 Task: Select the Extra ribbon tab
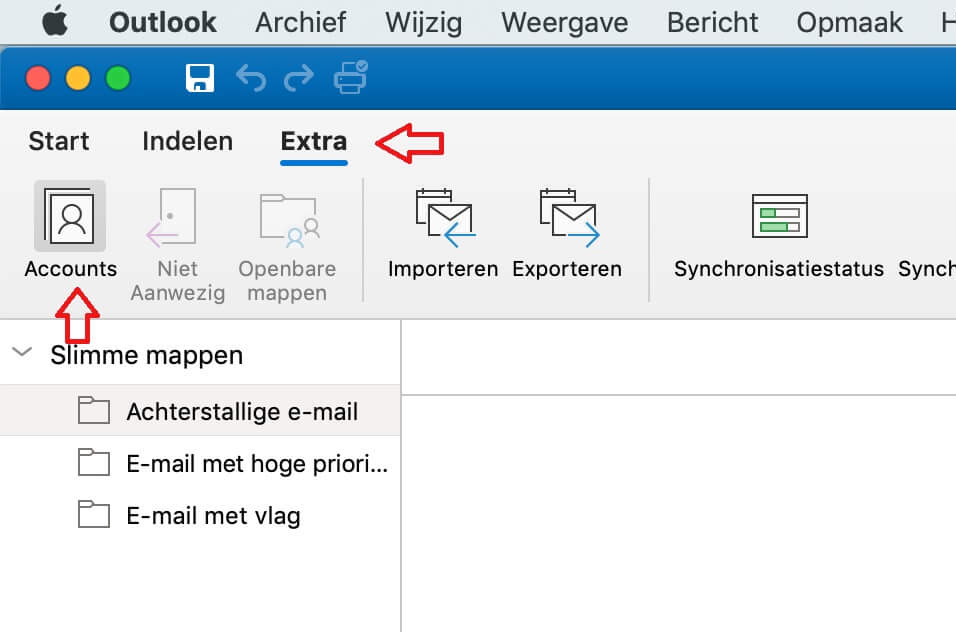(x=314, y=141)
